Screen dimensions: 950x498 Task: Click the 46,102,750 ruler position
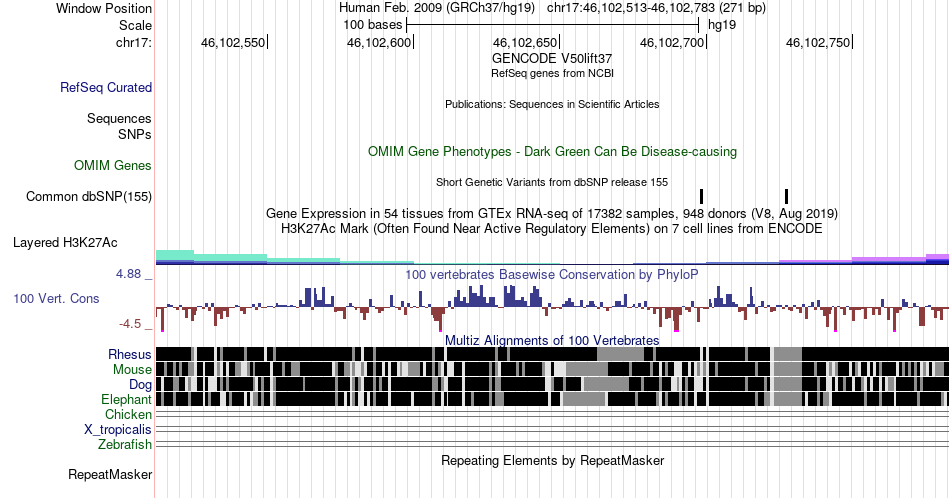click(x=819, y=42)
